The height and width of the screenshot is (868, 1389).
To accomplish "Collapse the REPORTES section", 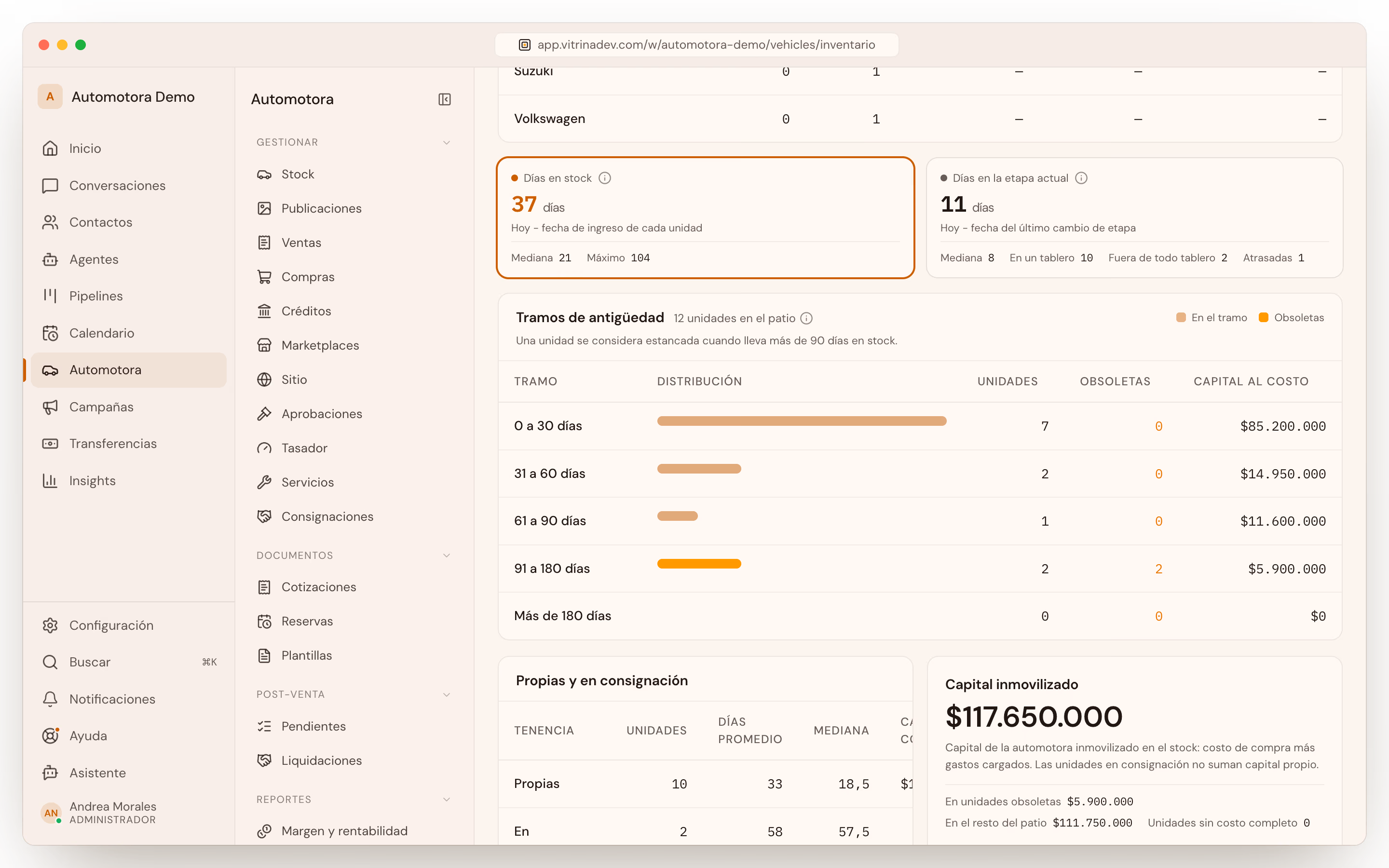I will click(447, 800).
